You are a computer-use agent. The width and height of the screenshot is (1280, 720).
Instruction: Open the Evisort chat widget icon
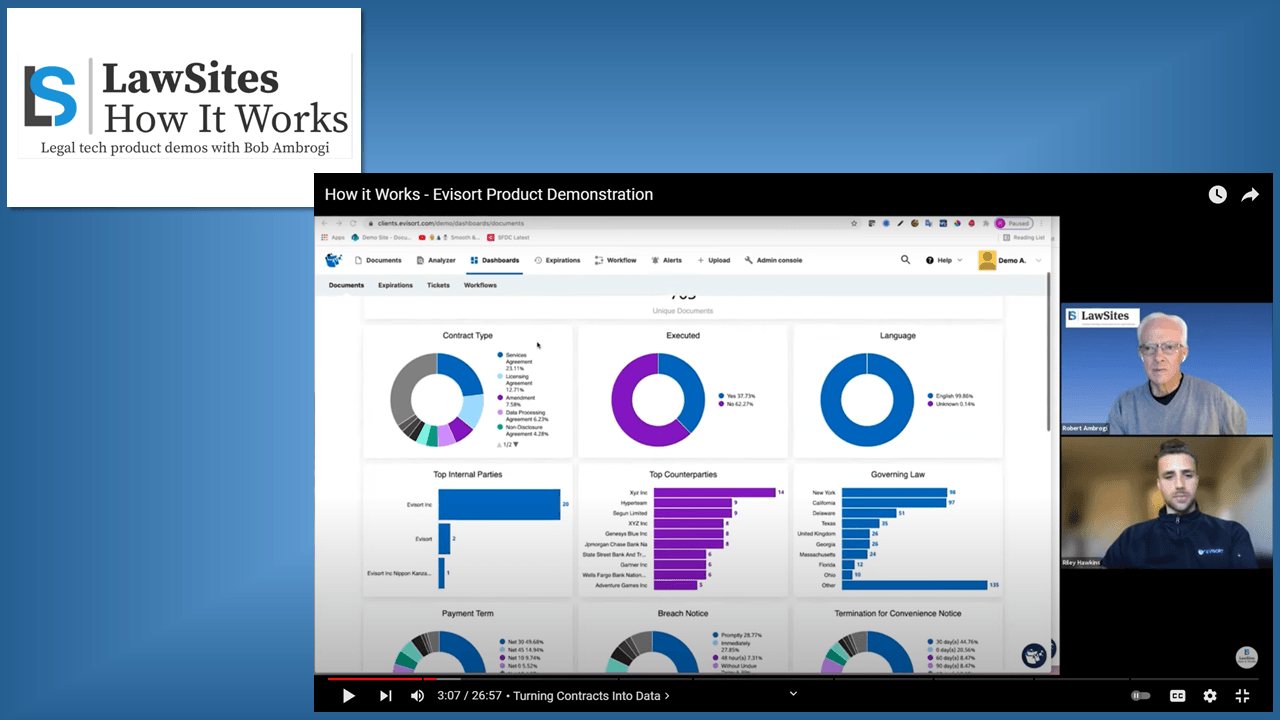(1033, 655)
